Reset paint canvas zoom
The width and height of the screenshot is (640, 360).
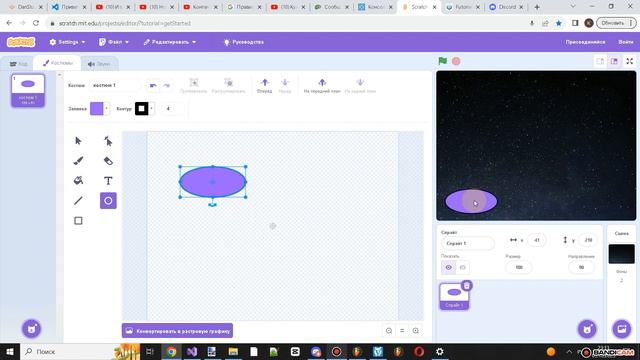(x=402, y=331)
